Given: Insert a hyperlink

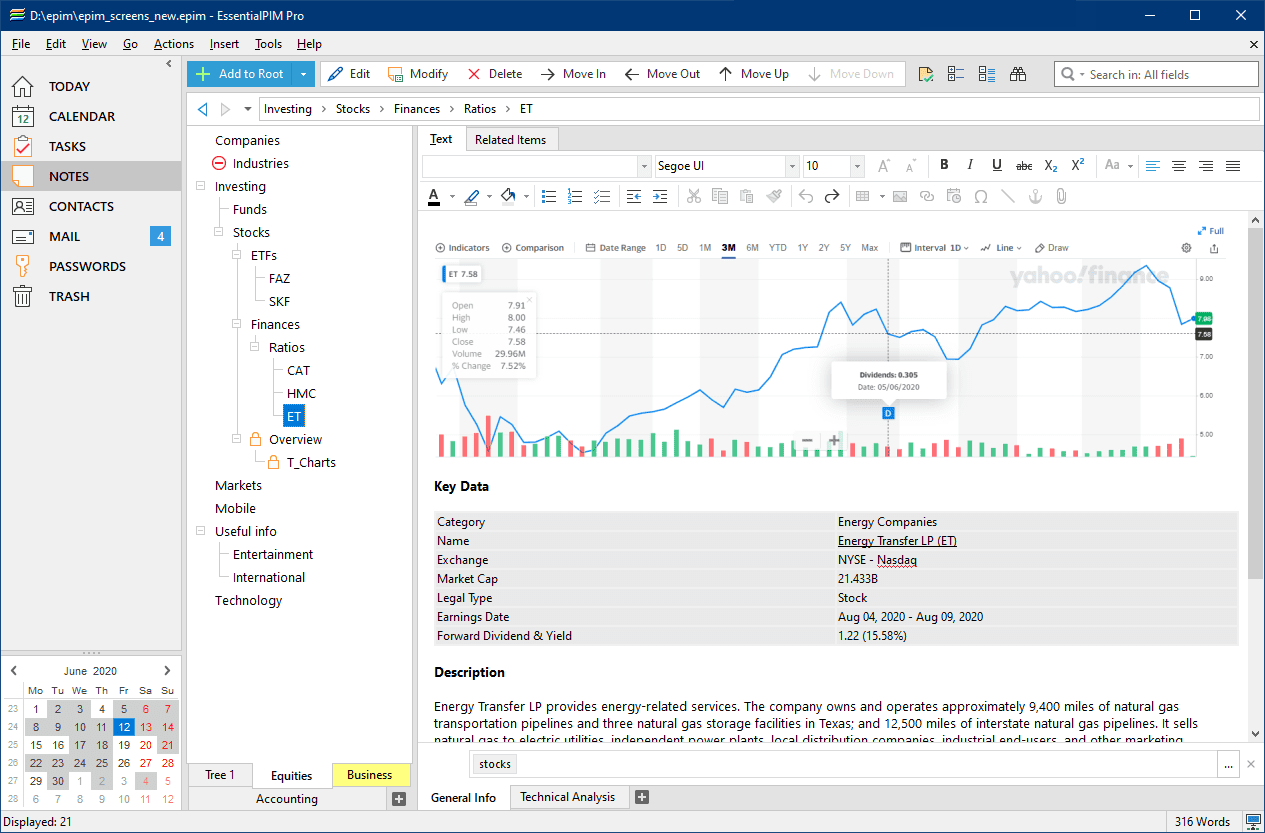Looking at the screenshot, I should click(x=927, y=197).
